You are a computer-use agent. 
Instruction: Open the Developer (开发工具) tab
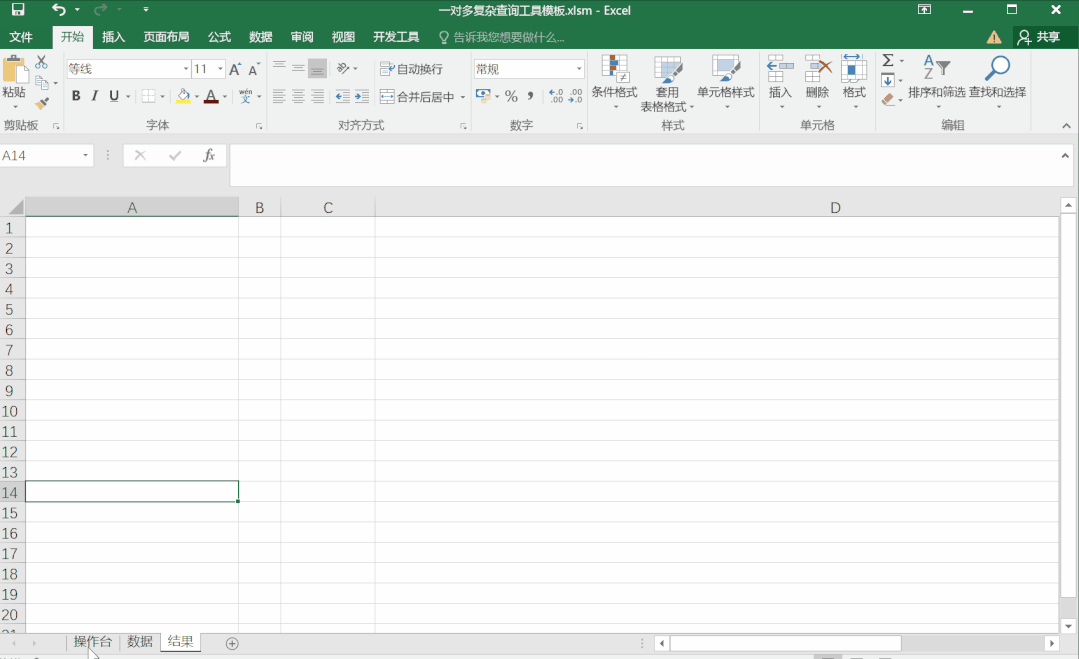pos(396,37)
